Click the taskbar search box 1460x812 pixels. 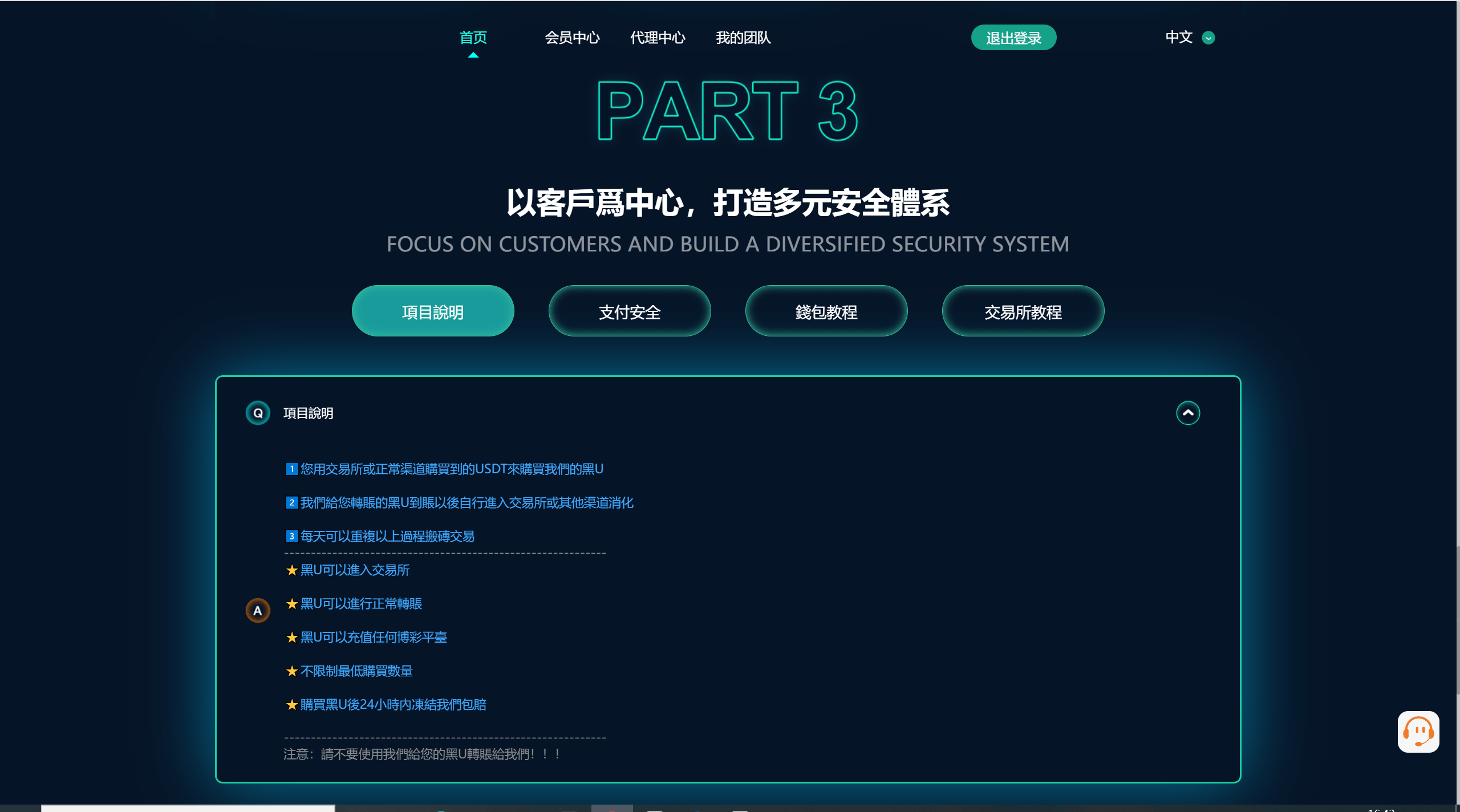click(x=188, y=808)
